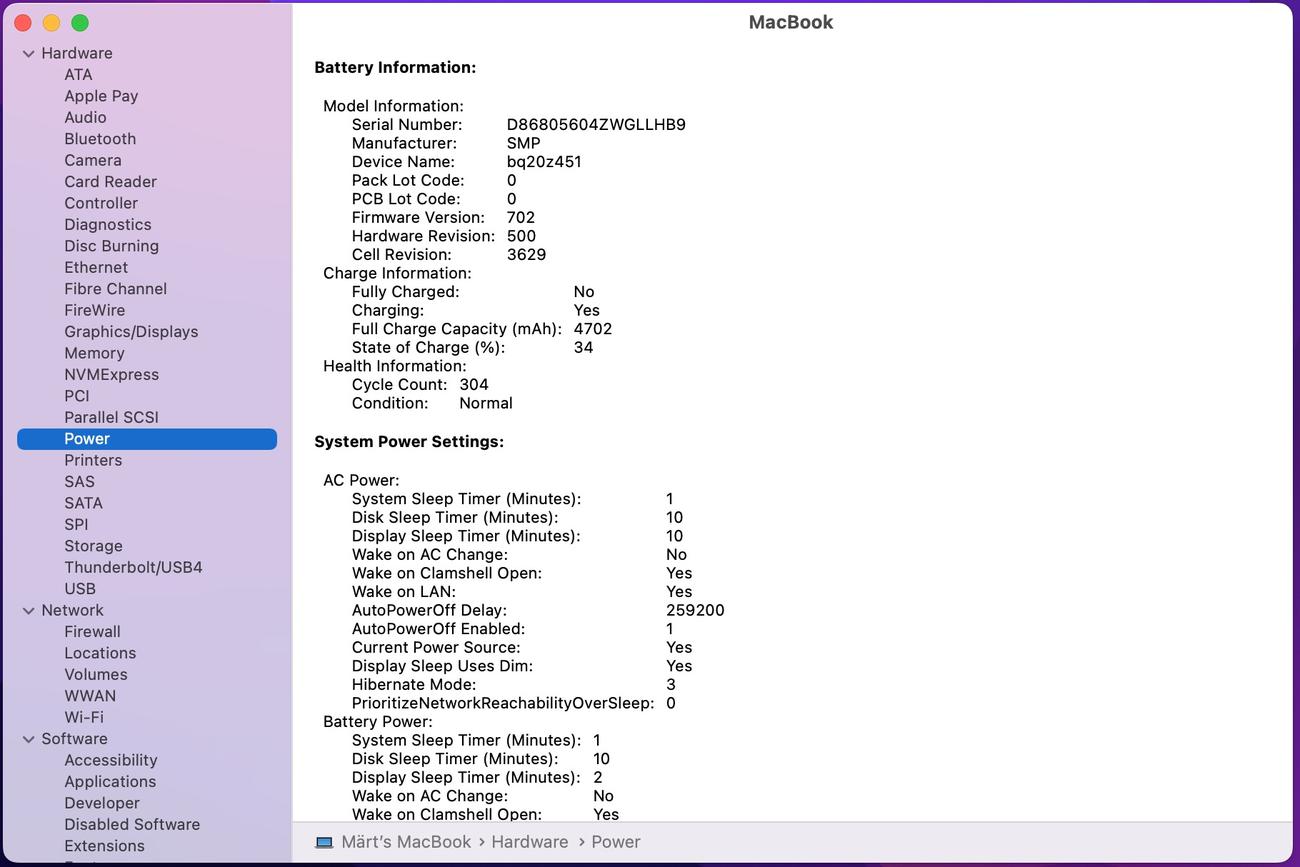Open the Wi-Fi network section

click(x=84, y=717)
